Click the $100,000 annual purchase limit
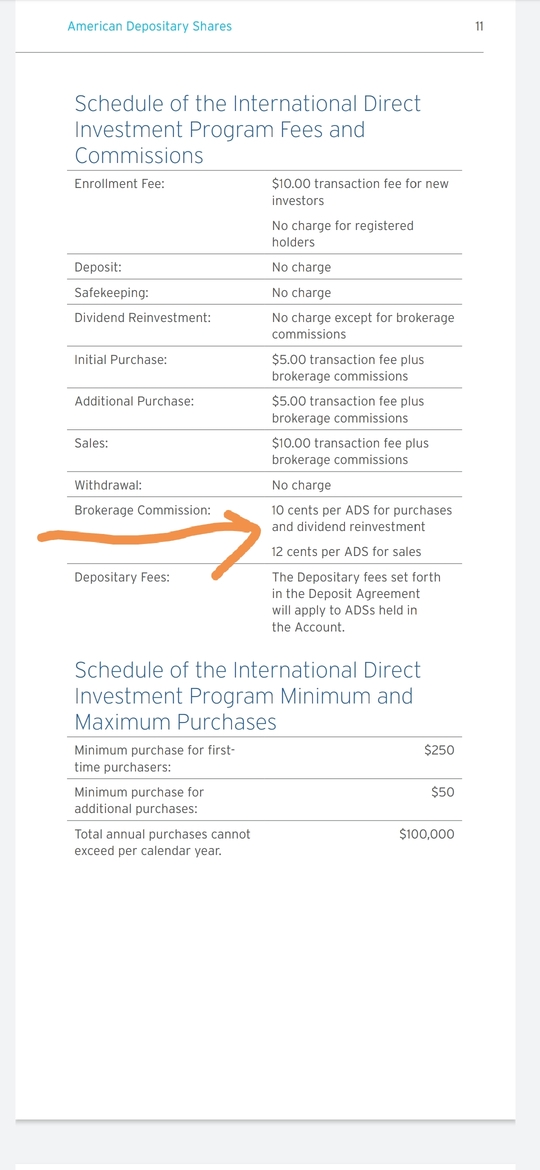Viewport: 540px width, 1170px height. coord(427,834)
